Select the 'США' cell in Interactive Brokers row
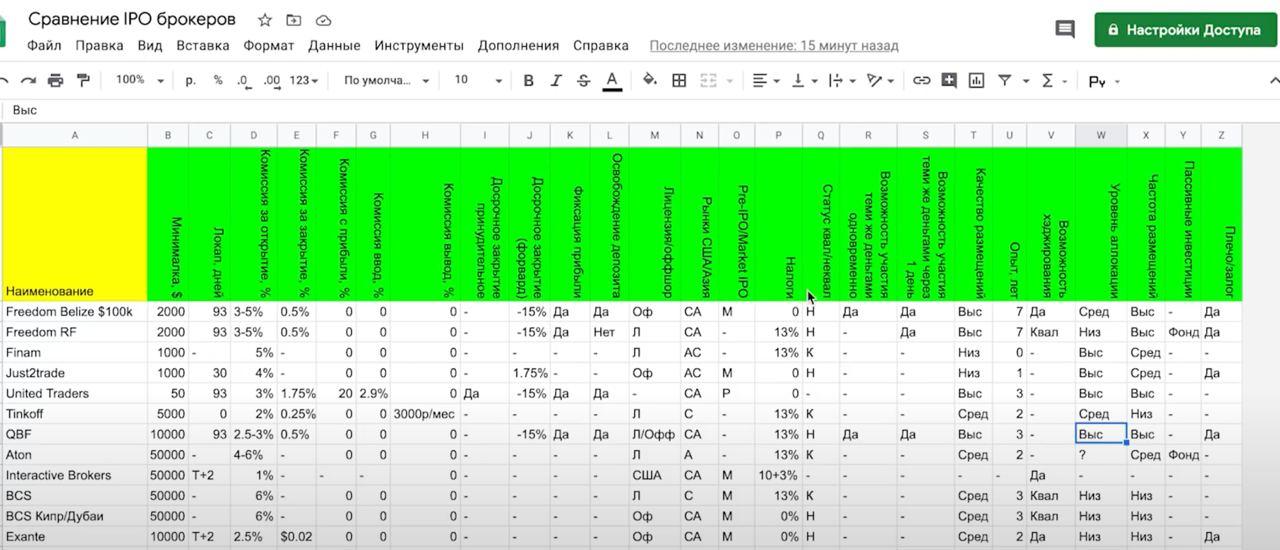The image size is (1280, 550). 654,475
